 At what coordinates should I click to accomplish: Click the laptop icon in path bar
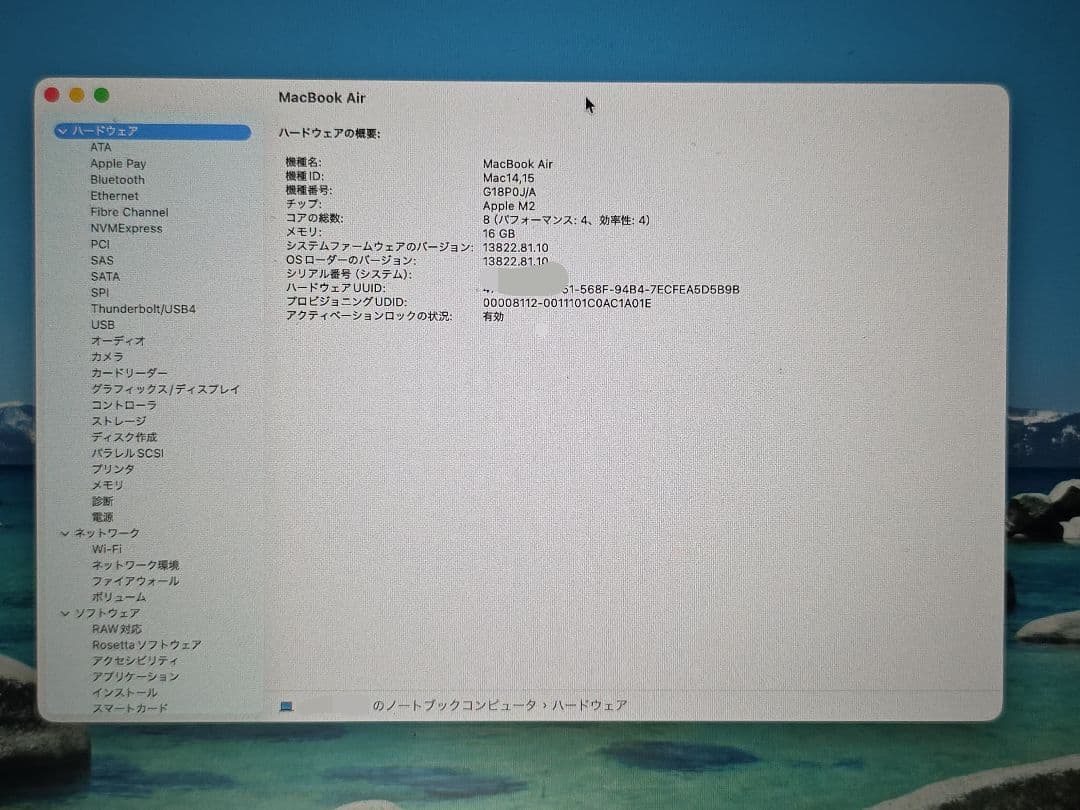287,706
